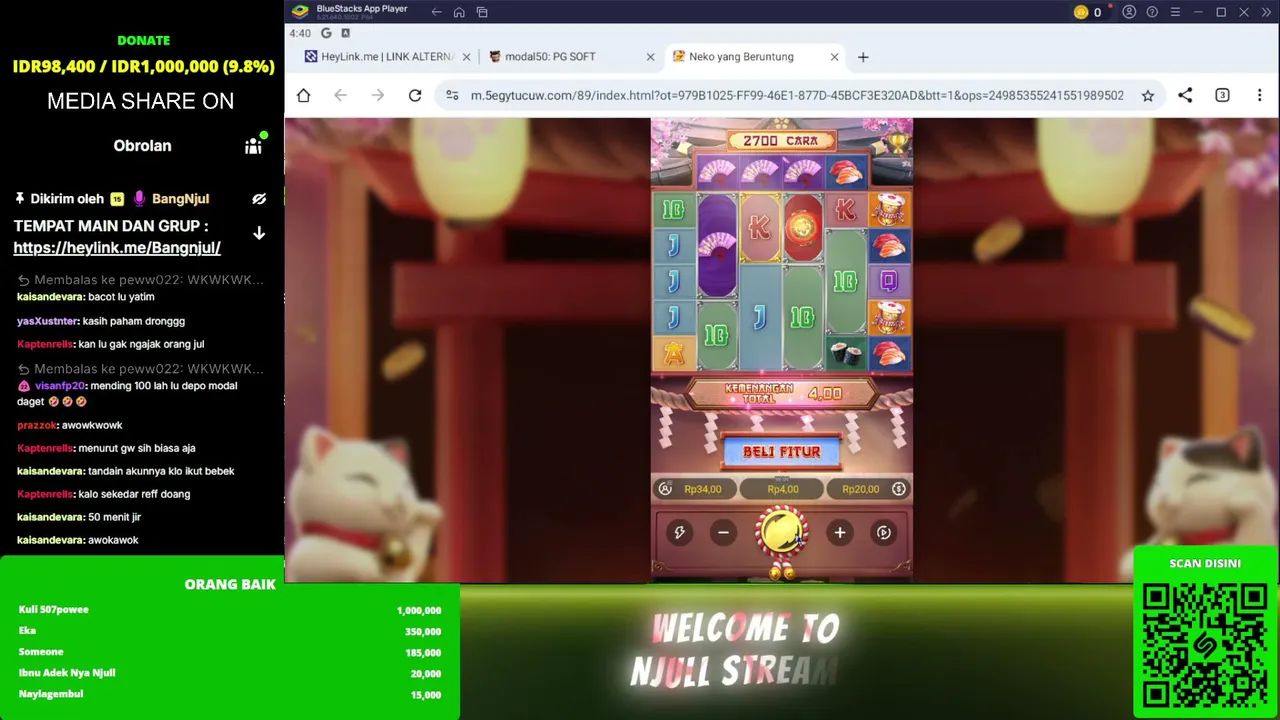The height and width of the screenshot is (720, 1280).
Task: Toggle turbo spin lightning button
Action: coord(679,533)
